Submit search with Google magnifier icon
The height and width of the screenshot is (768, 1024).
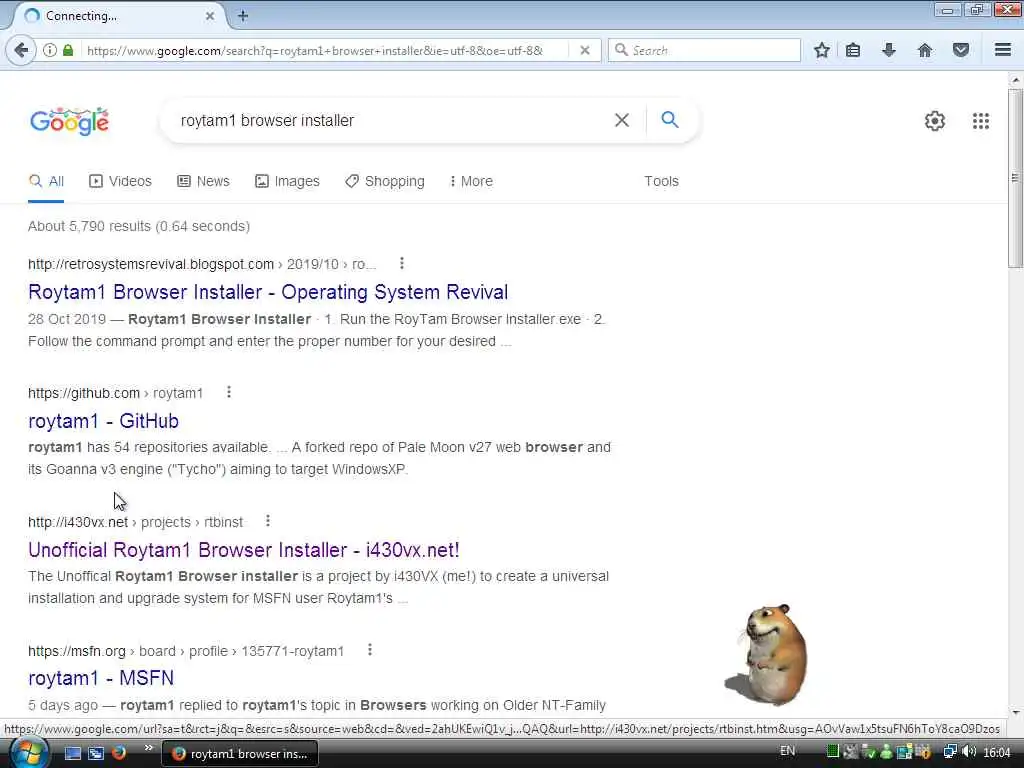pos(670,120)
